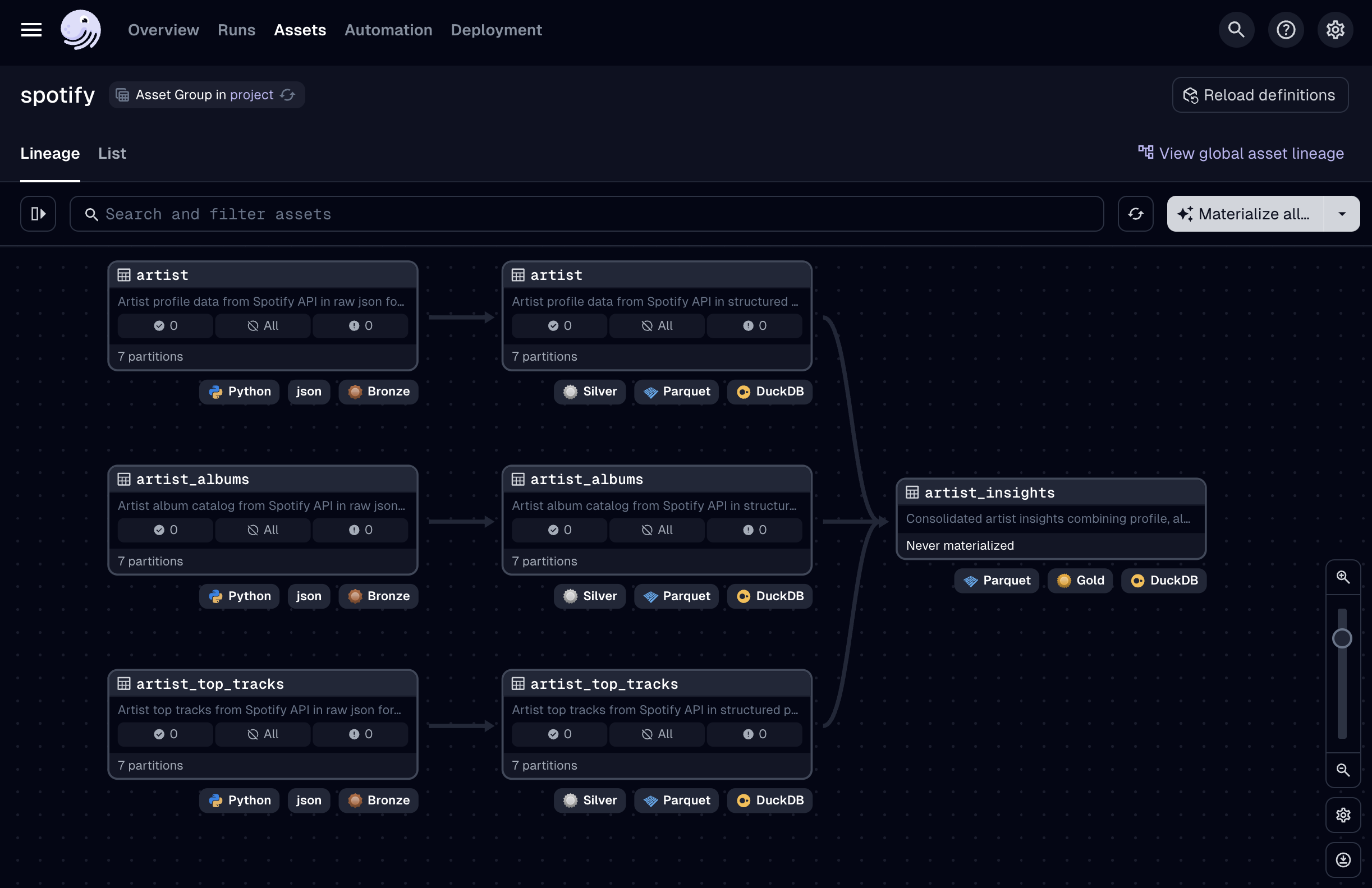This screenshot has height=888, width=1372.
Task: Click the Gold tag under artist_insights
Action: (1080, 580)
